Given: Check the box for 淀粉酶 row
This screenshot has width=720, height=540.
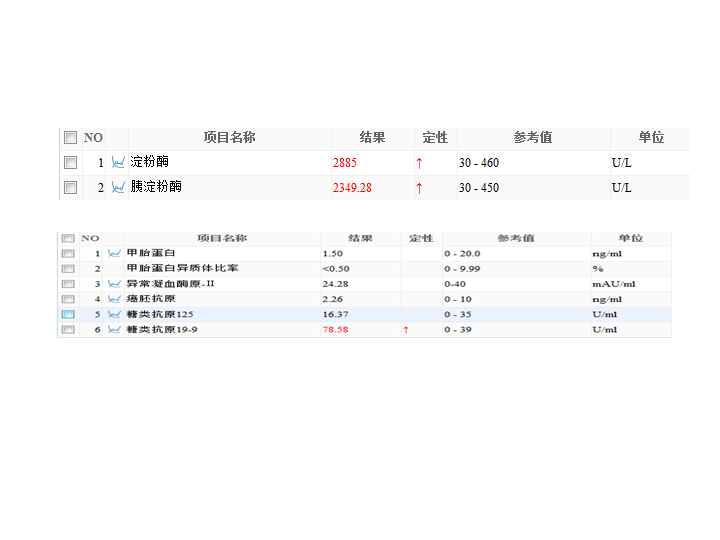Looking at the screenshot, I should tap(70, 163).
